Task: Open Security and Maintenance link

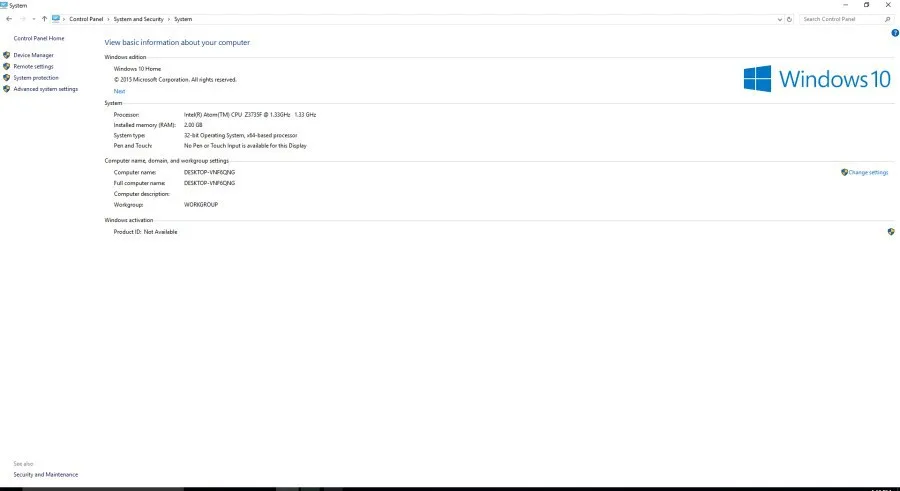Action: (45, 475)
